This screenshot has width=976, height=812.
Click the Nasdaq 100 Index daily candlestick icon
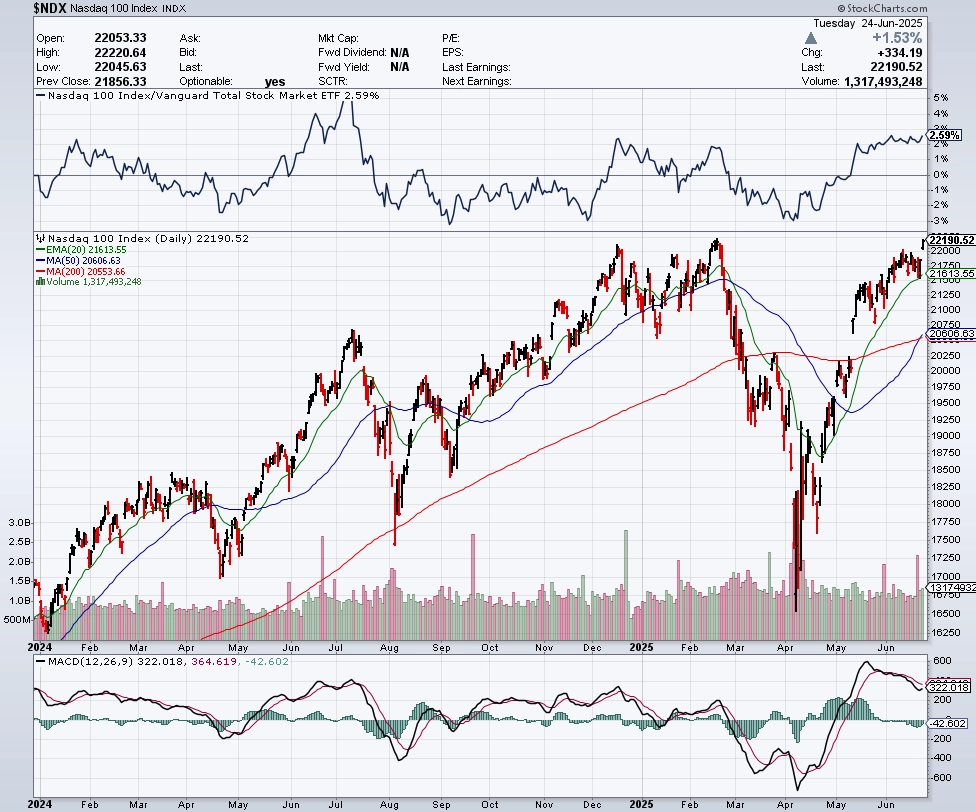click(x=41, y=238)
